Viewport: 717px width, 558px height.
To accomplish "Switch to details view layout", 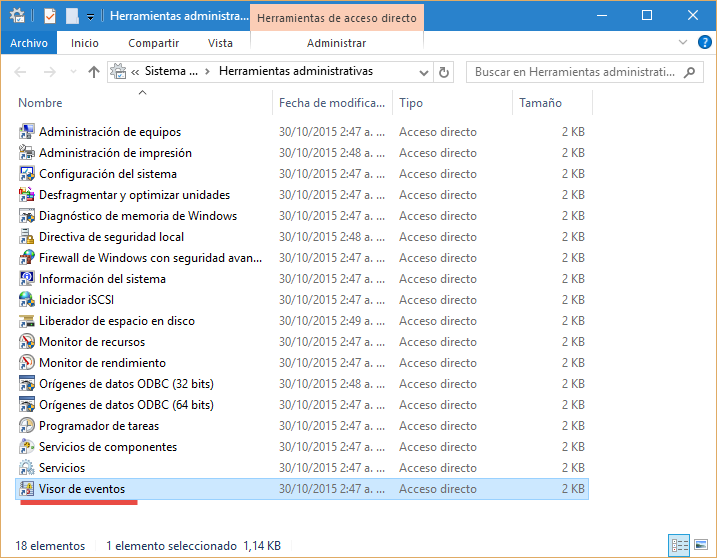I will [680, 546].
